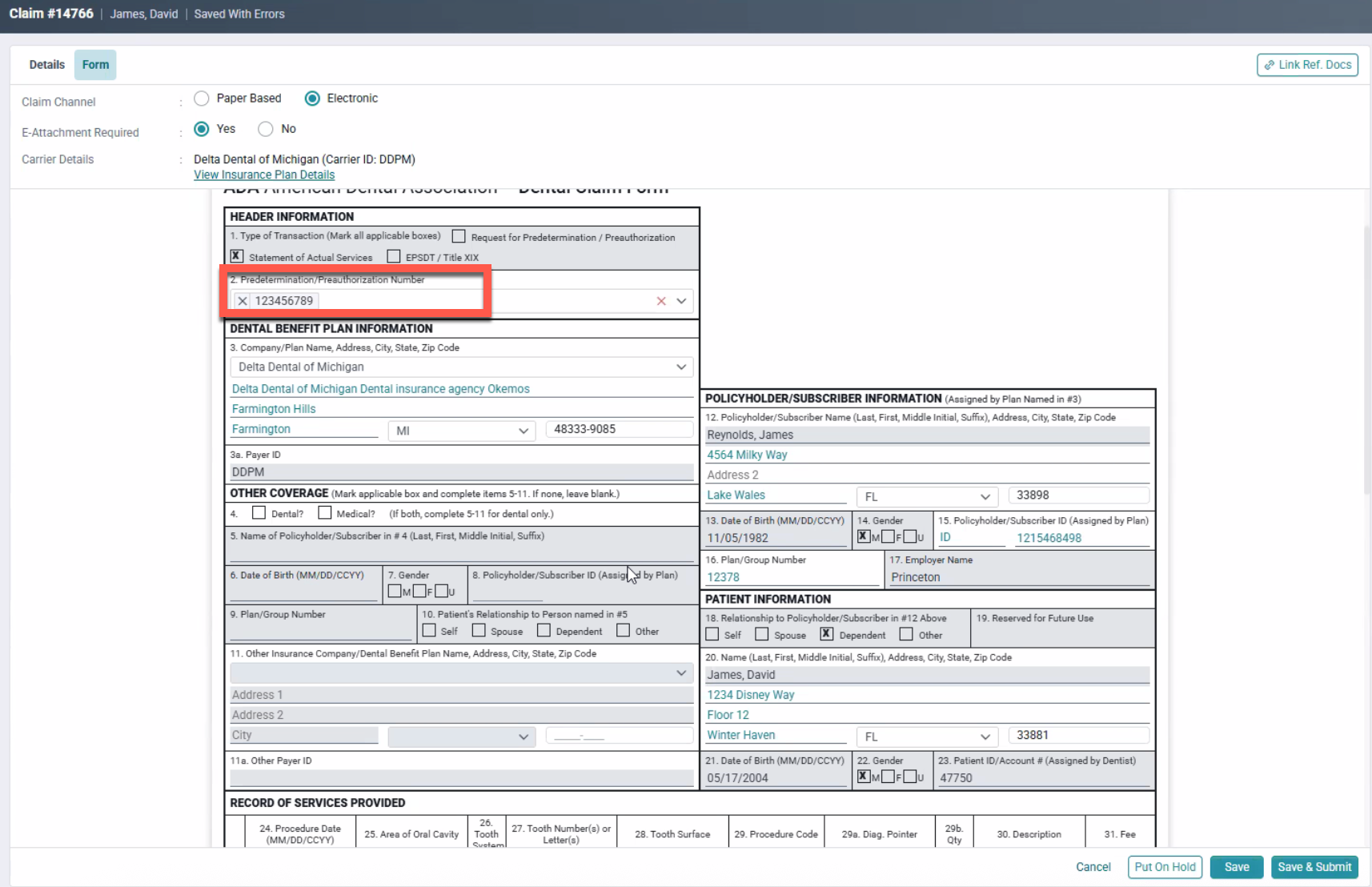This screenshot has width=1372, height=887.
Task: Mark gender M in field 7
Action: pos(395,591)
